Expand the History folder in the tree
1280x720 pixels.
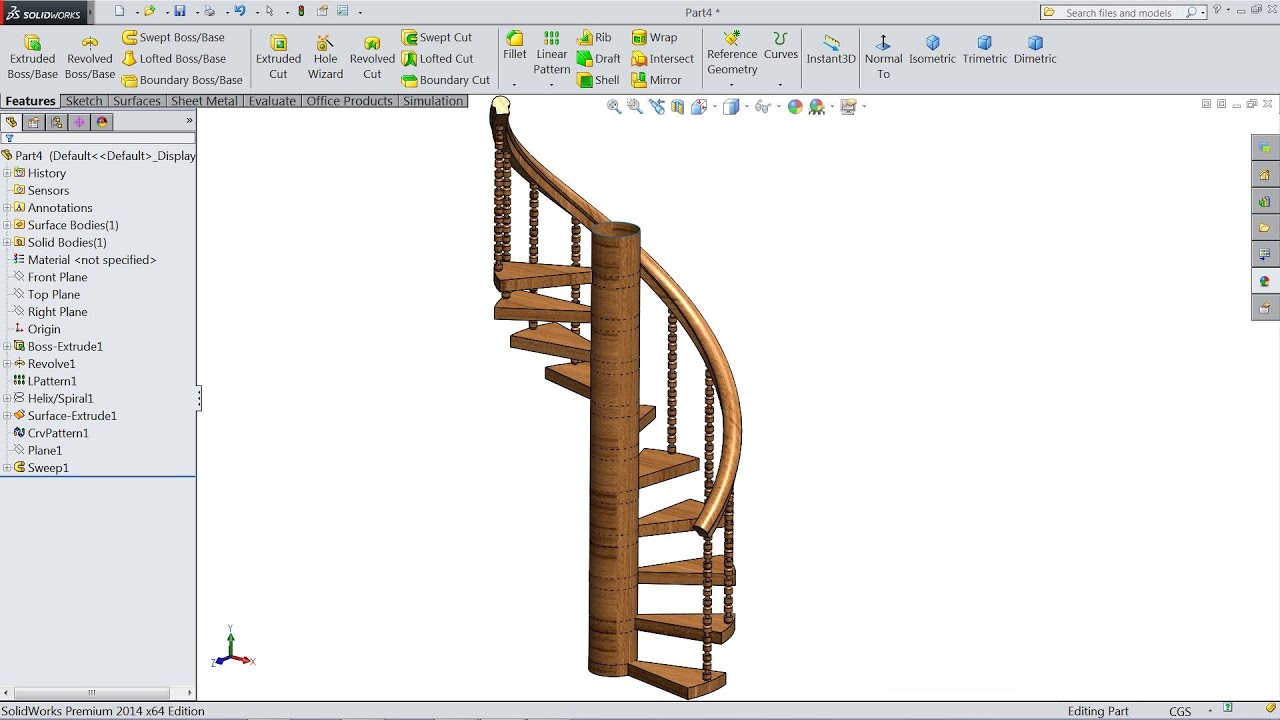click(7, 173)
